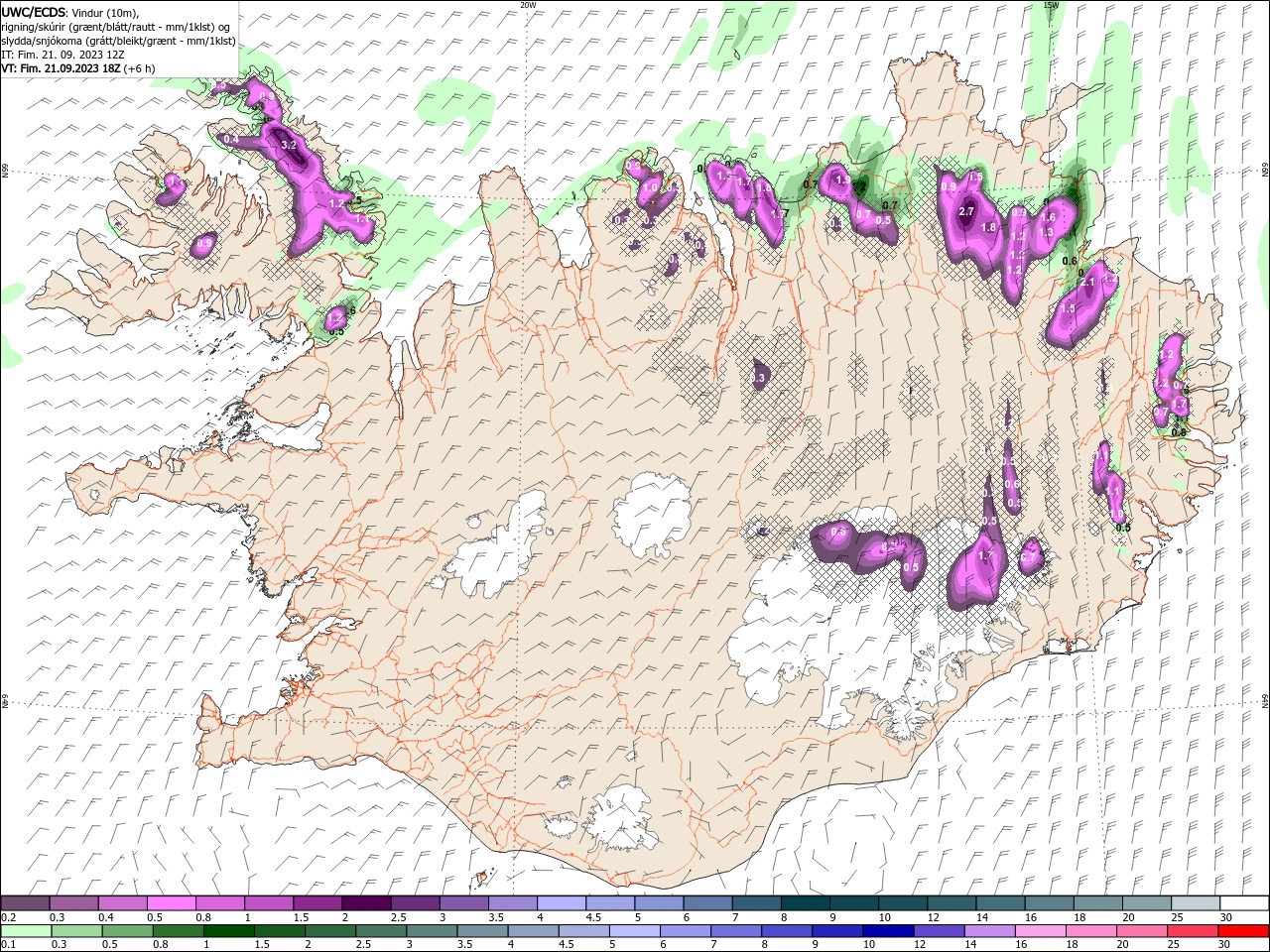Pick the dark purple snow swatch from 2 to 2.5
Image resolution: width=1270 pixels, height=952 pixels.
366,902
